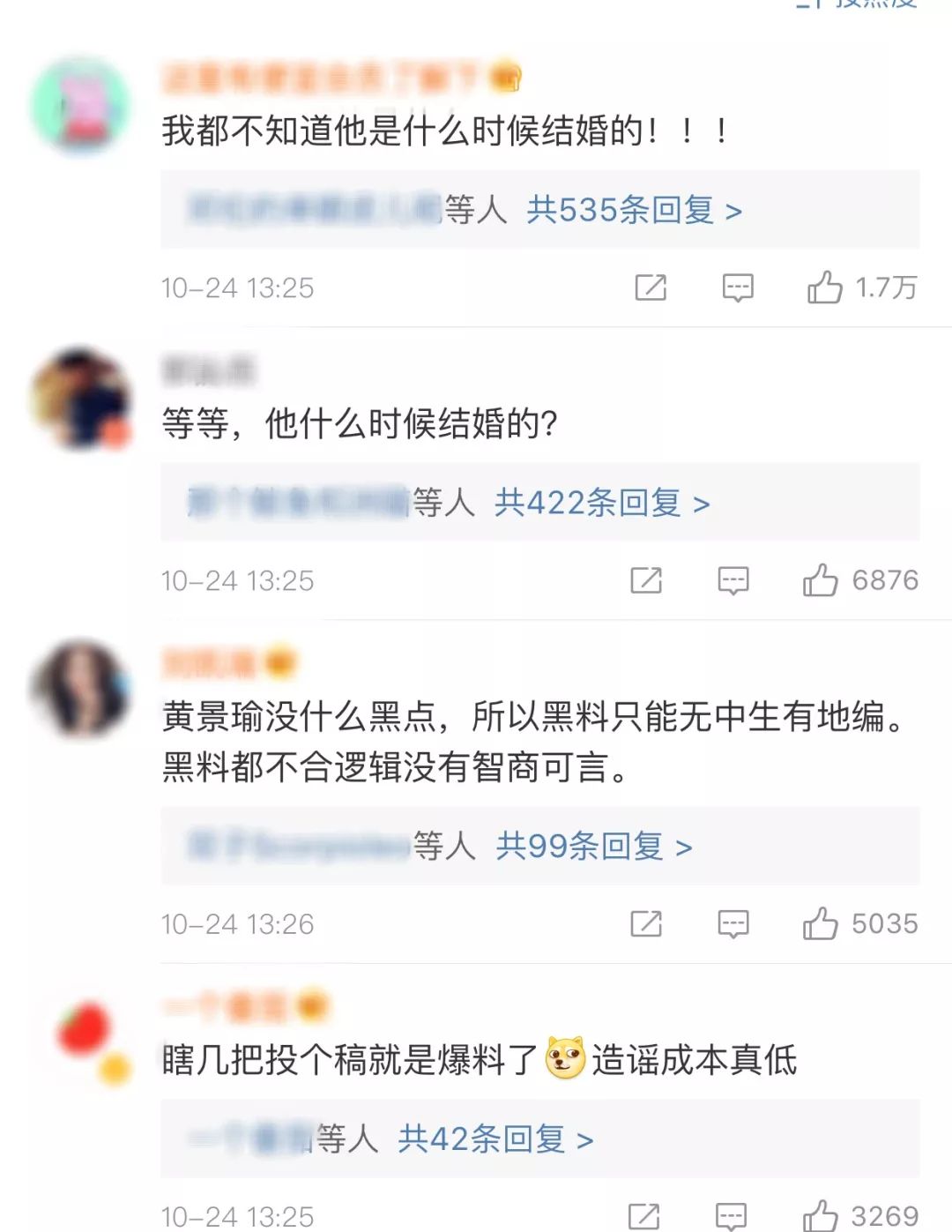Open the avatar beside the 我都不知道他是什么时候结婚的 comment
Image resolution: width=952 pixels, height=1232 pixels.
click(x=81, y=104)
